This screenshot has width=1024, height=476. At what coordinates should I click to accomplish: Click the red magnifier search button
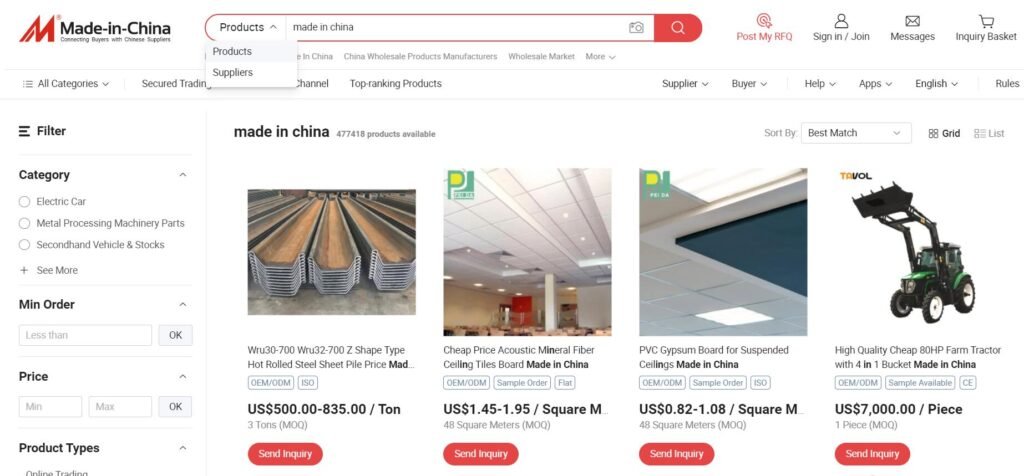click(x=678, y=27)
